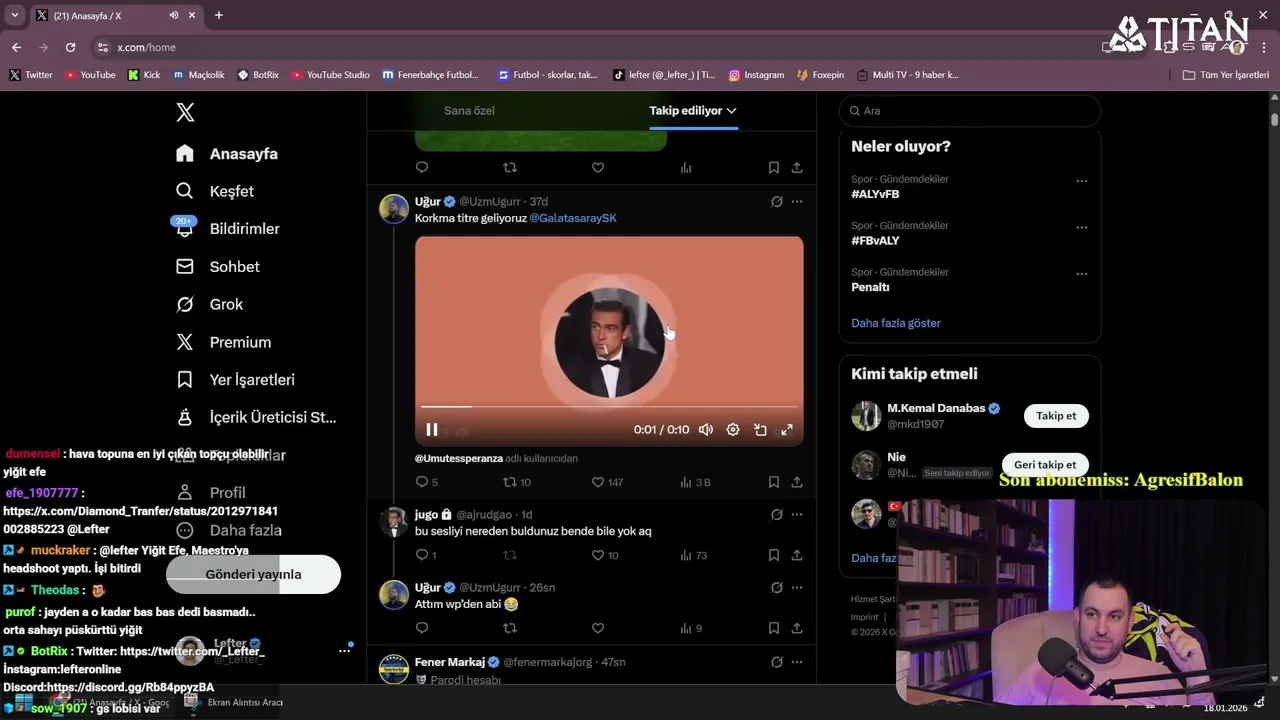This screenshot has height=720, width=1280.
Task: Share the Korkma titre geliyoruz post
Action: coord(797,482)
